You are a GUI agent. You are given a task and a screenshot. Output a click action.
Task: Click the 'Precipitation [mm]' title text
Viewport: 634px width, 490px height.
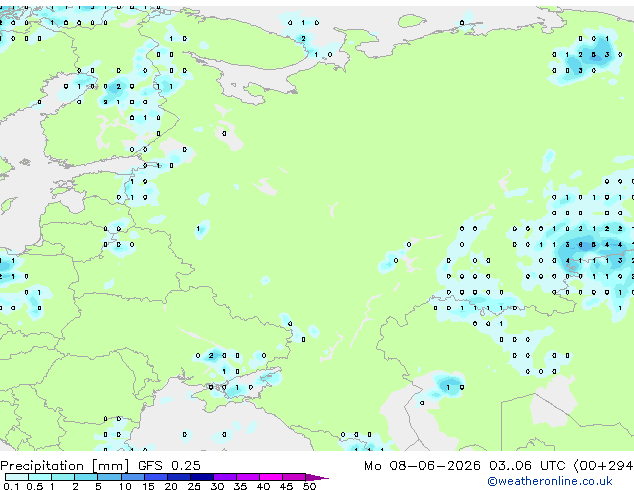(65, 466)
